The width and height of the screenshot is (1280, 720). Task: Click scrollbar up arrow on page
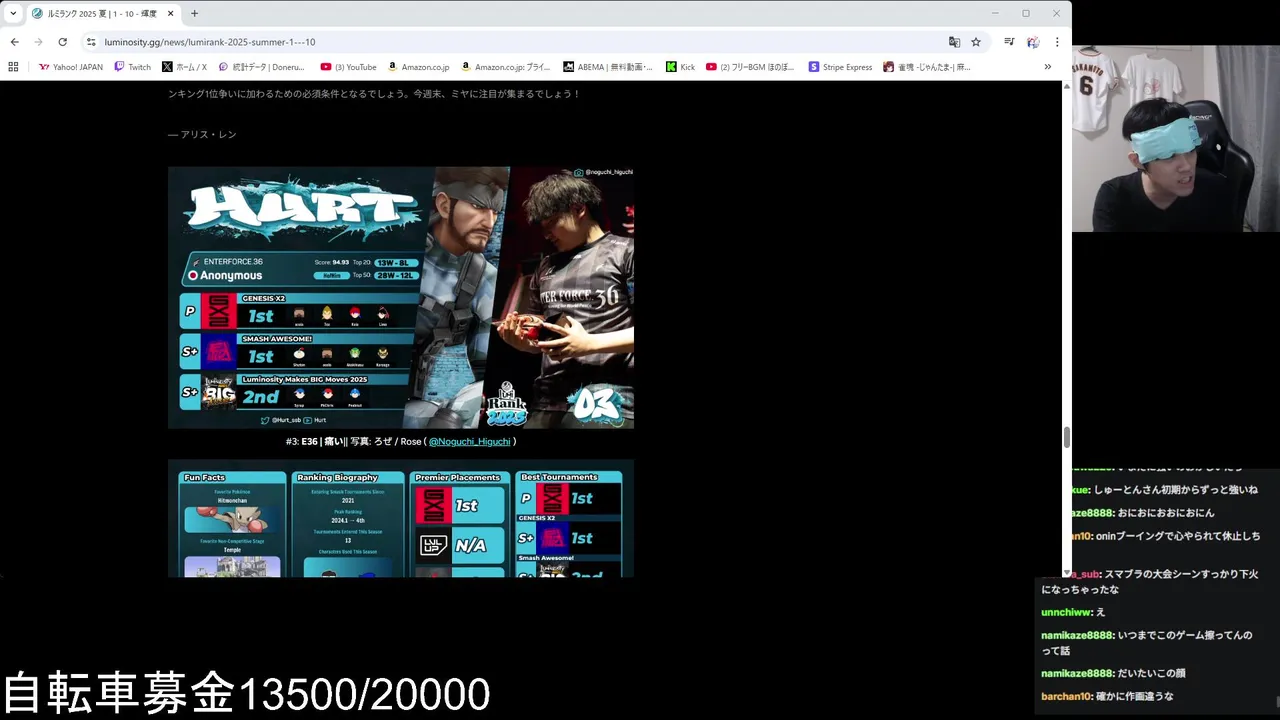[1066, 86]
